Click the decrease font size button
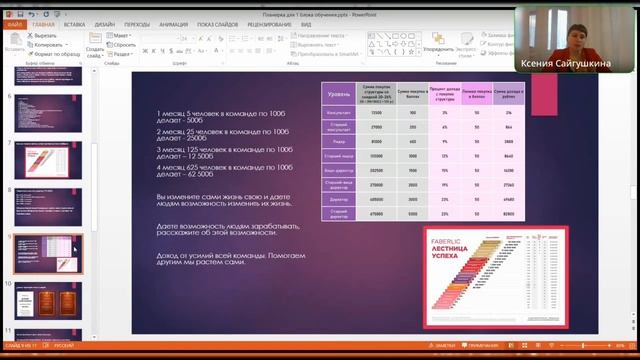640x360 pixels. point(209,39)
